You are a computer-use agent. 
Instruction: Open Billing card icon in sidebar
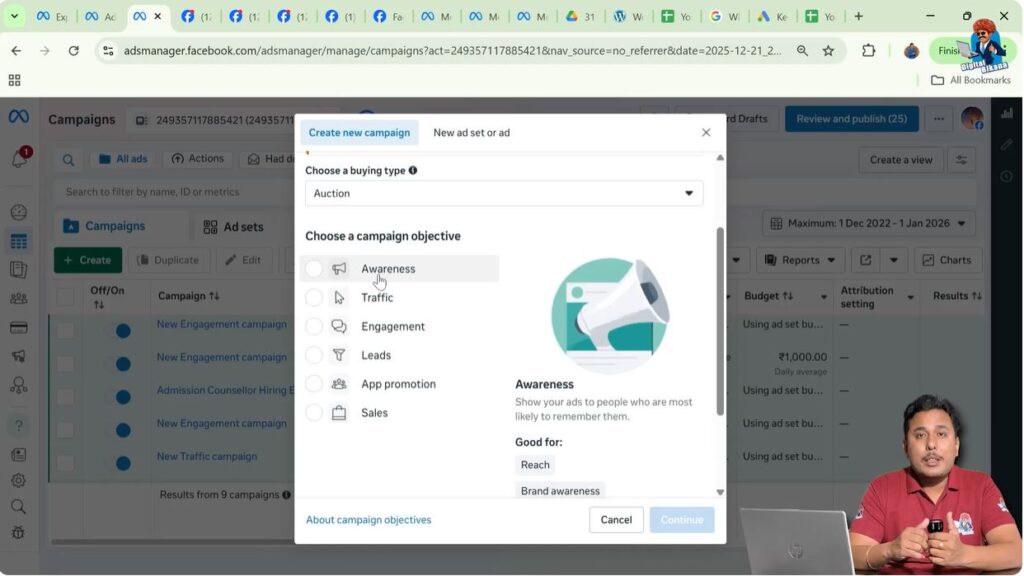click(18, 327)
